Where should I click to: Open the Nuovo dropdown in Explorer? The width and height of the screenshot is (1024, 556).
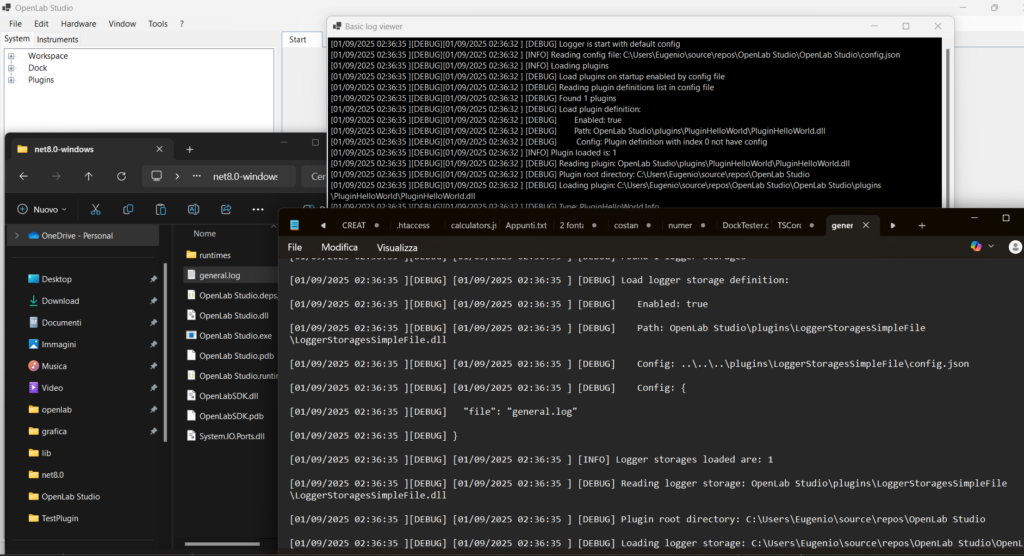pos(42,209)
